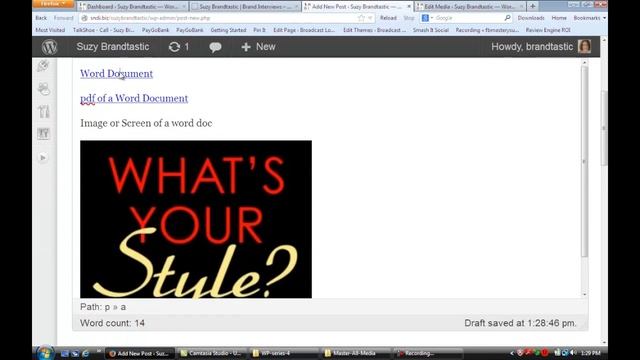
Task: Open the comments bubble icon
Action: 215,47
